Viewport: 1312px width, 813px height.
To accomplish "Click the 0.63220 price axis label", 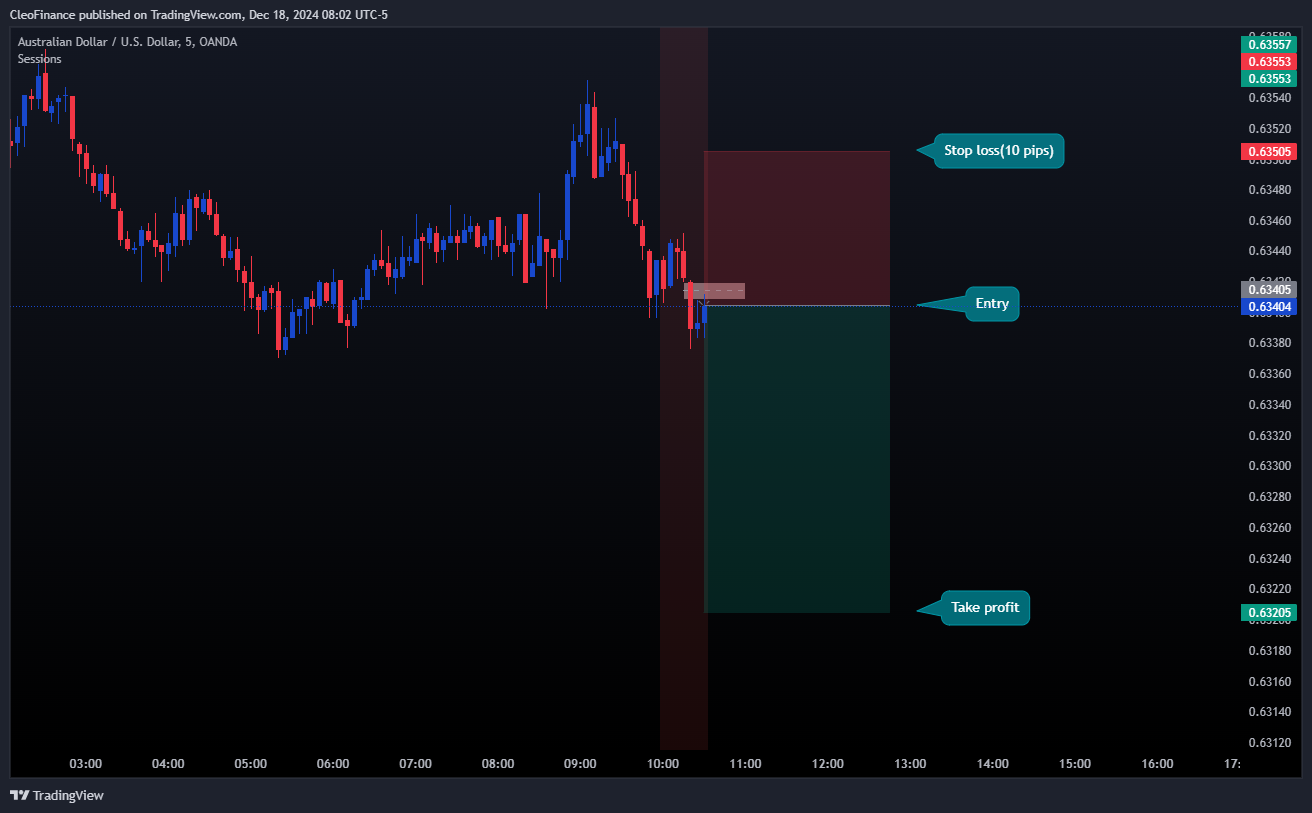I will coord(1269,589).
